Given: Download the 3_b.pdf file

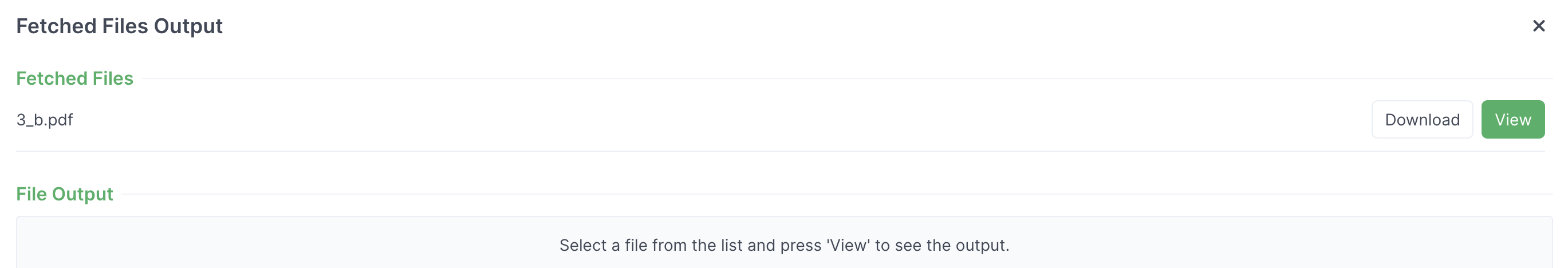Looking at the screenshot, I should pos(1422,119).
